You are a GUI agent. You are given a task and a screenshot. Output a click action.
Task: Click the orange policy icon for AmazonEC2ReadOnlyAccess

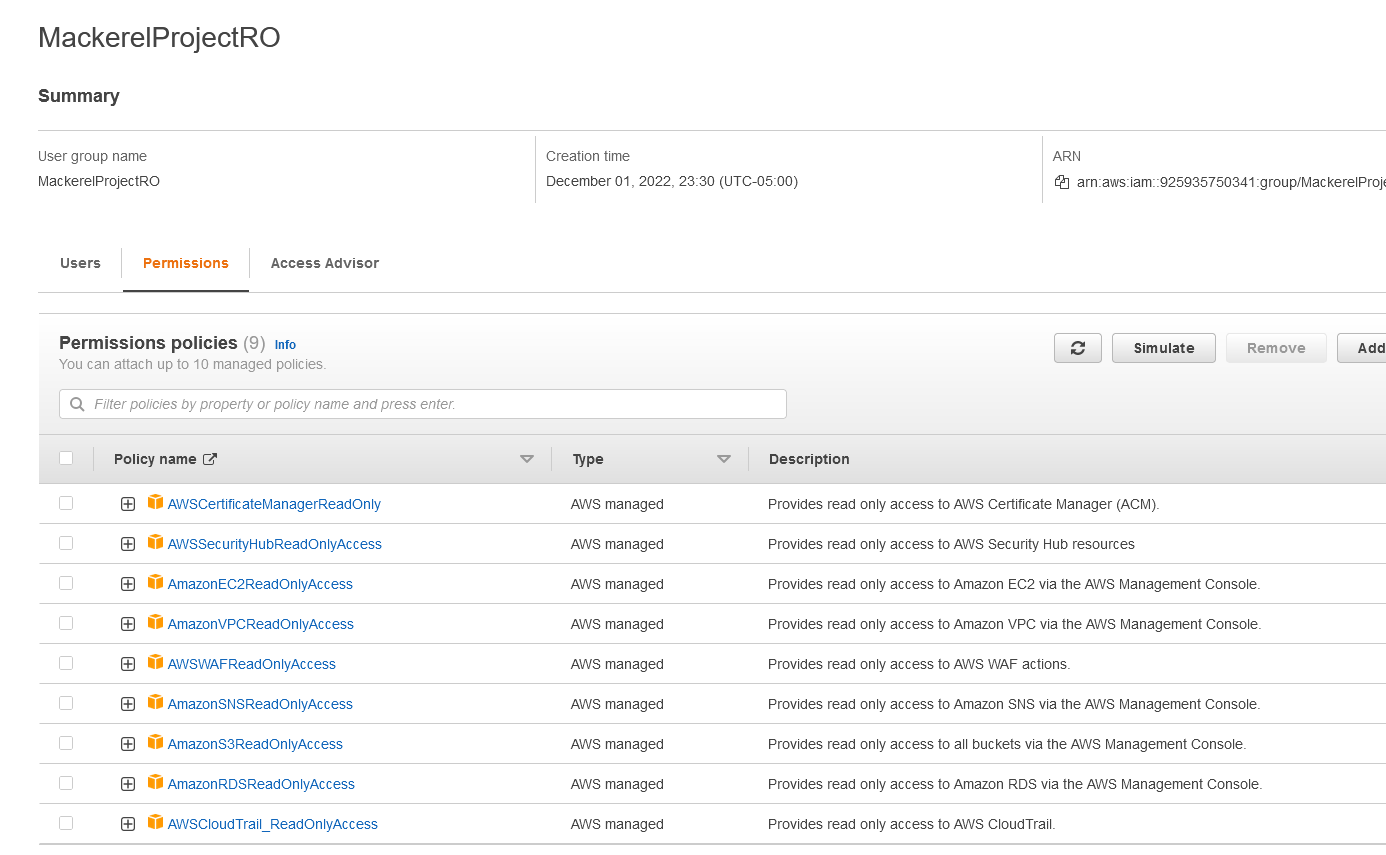point(155,582)
